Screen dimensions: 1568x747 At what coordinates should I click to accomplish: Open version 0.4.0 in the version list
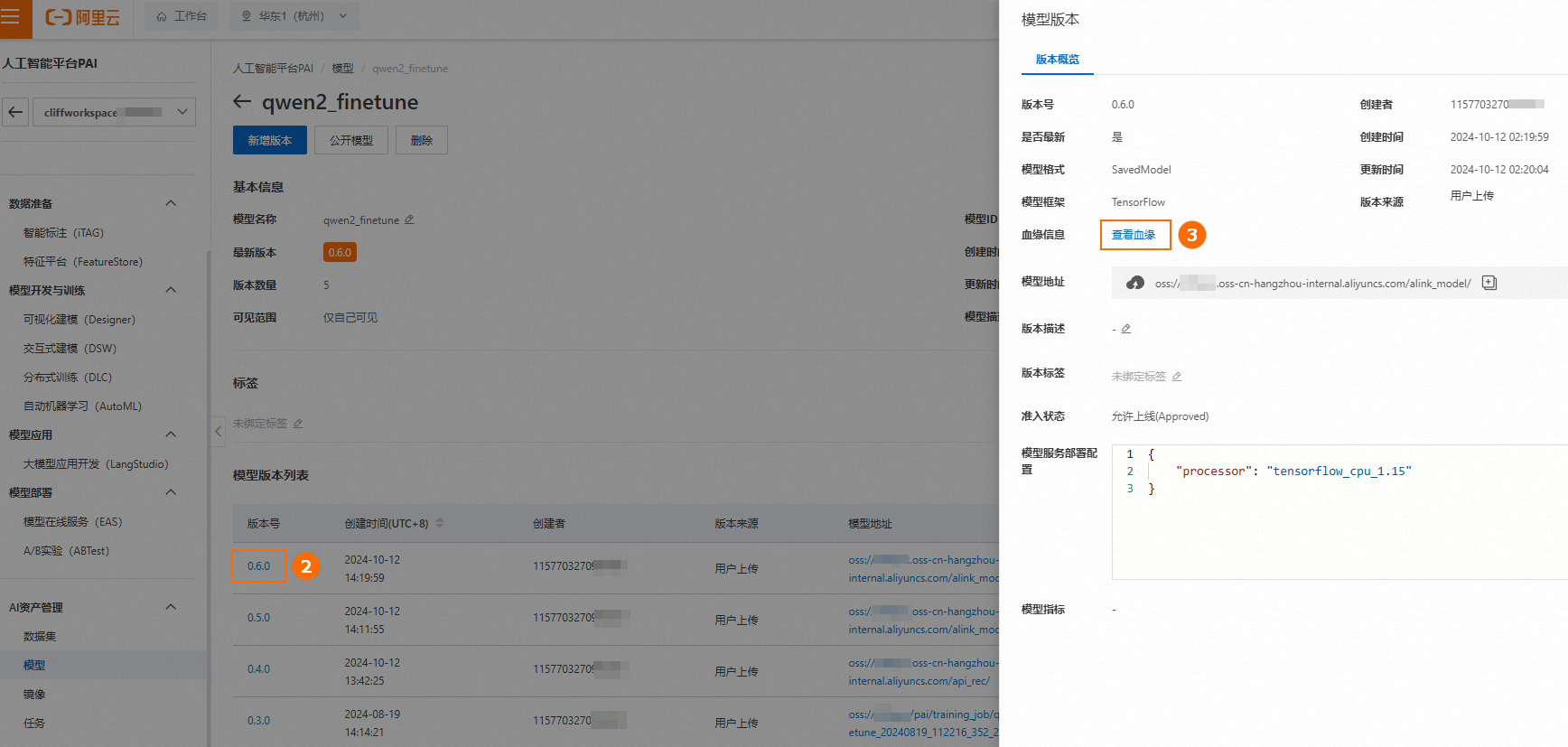click(259, 669)
